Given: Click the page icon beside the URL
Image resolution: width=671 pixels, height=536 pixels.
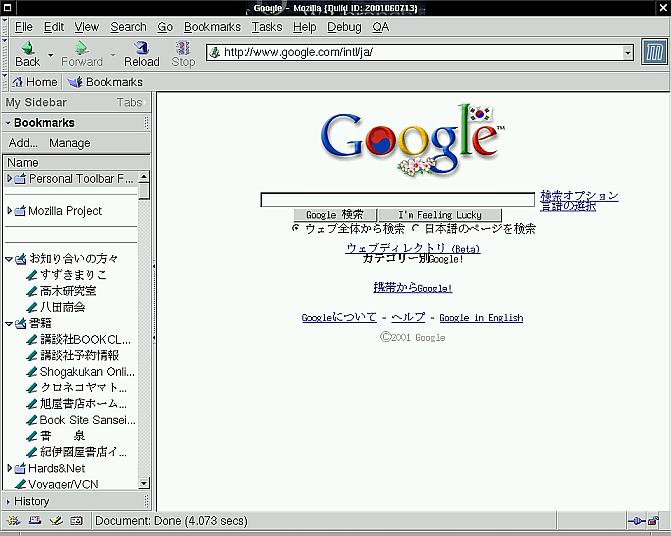Looking at the screenshot, I should click(215, 53).
